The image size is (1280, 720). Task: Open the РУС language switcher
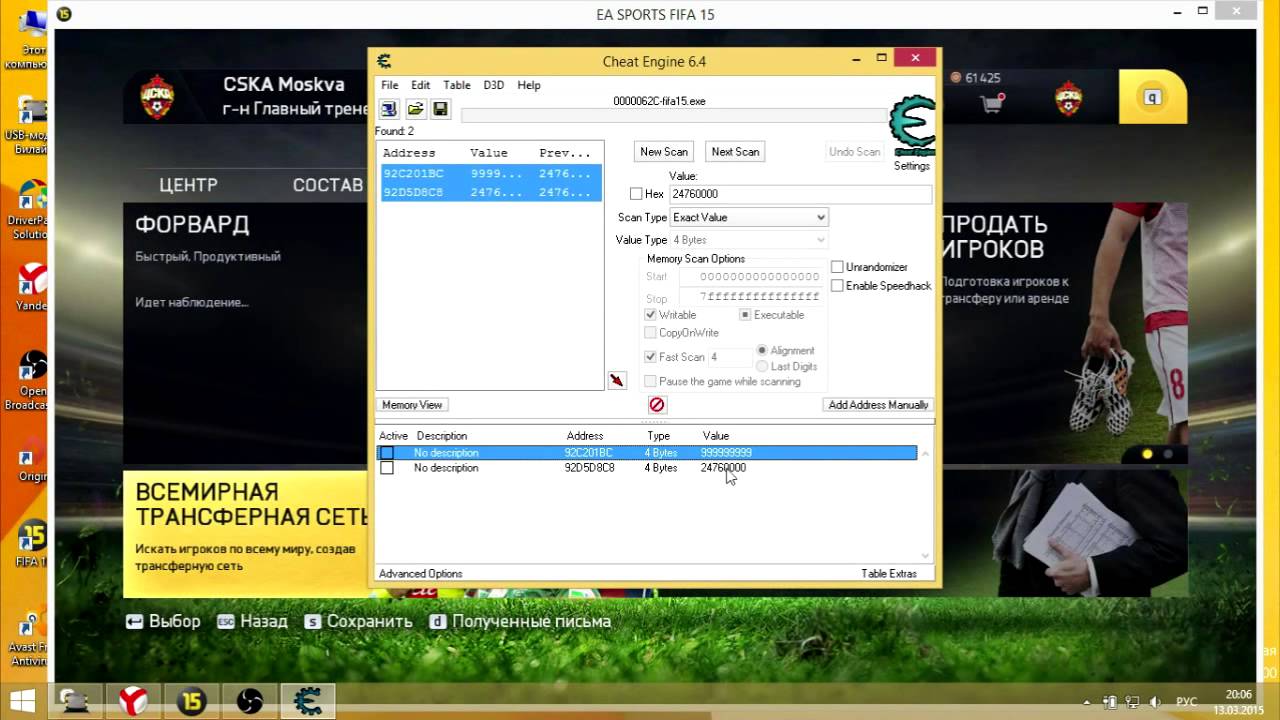[1186, 701]
